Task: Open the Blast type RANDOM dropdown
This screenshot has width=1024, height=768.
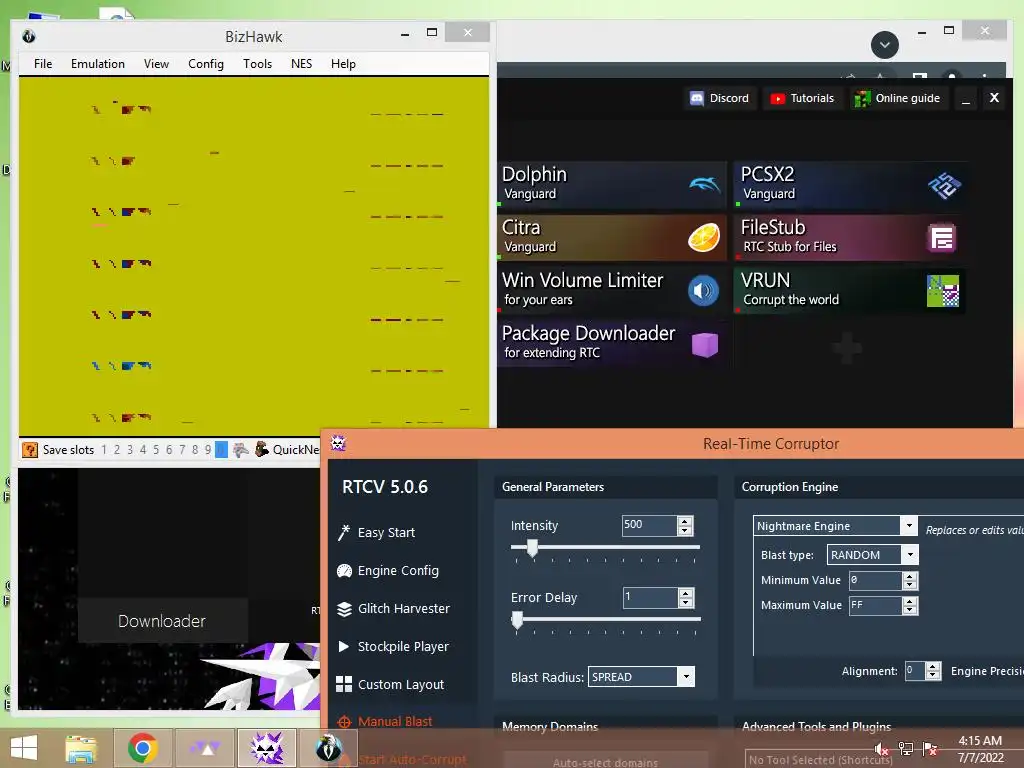Action: (910, 554)
